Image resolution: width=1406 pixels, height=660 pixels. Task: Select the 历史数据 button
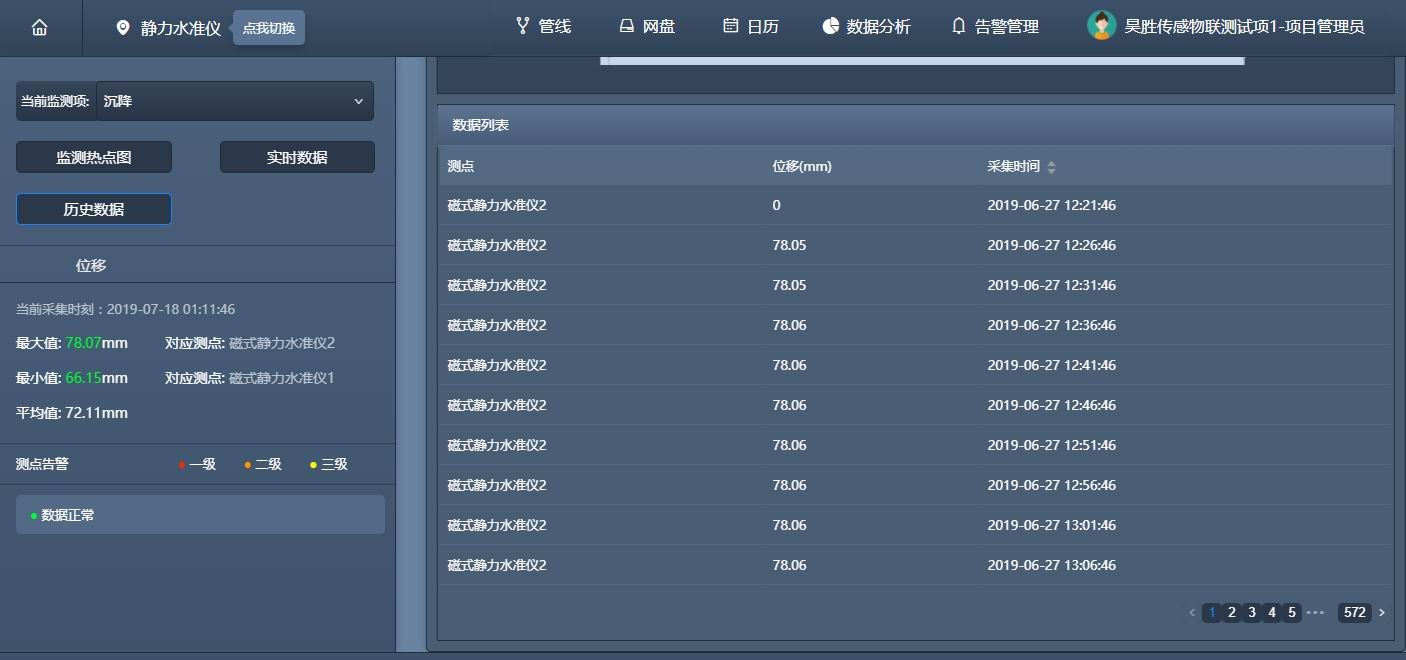pos(94,209)
